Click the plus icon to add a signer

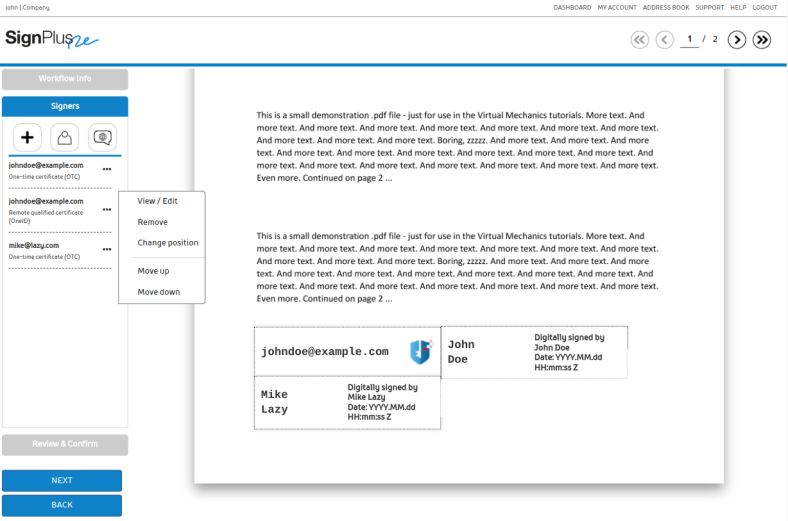tap(29, 137)
